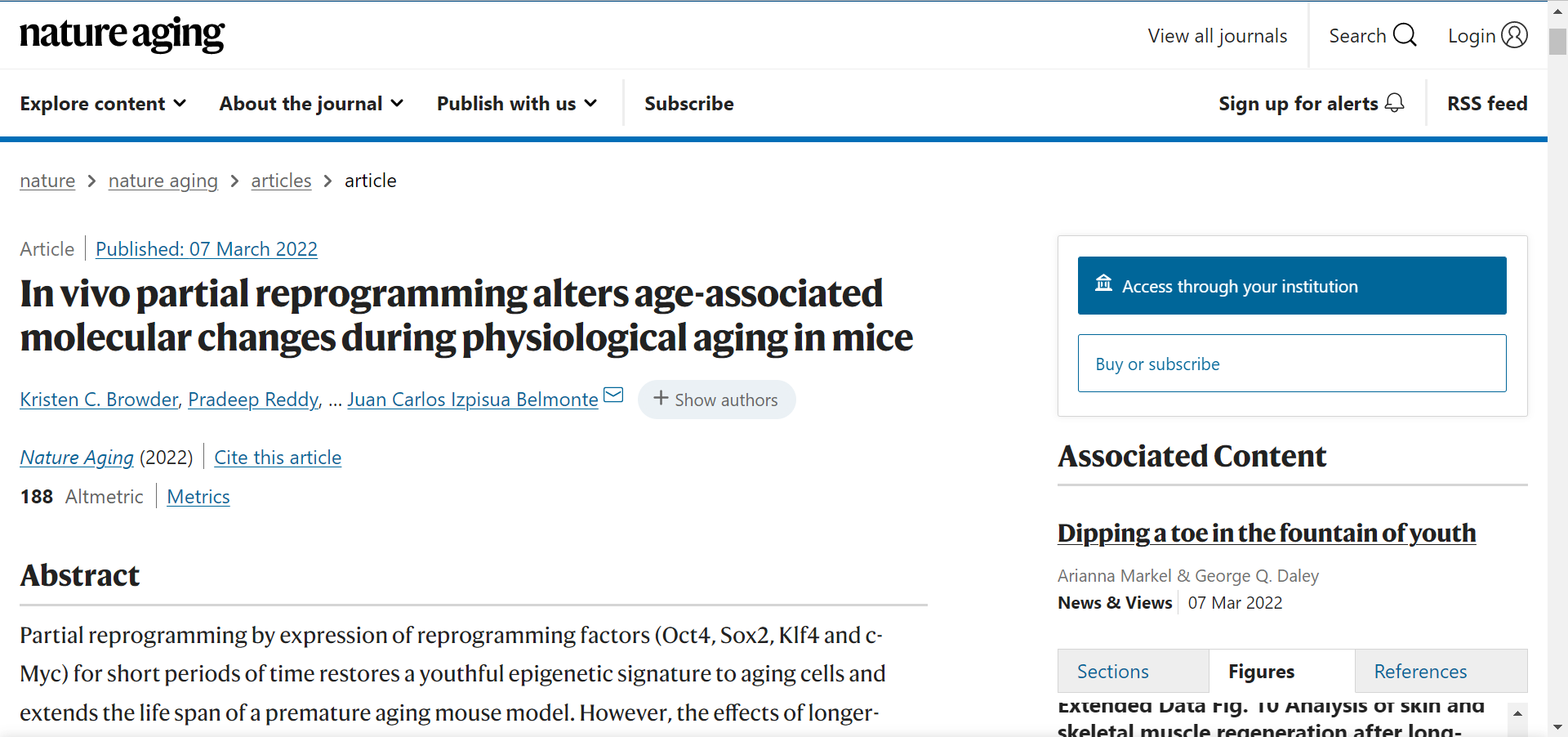
Task: Click the corresponding author envelope icon
Action: click(x=613, y=395)
